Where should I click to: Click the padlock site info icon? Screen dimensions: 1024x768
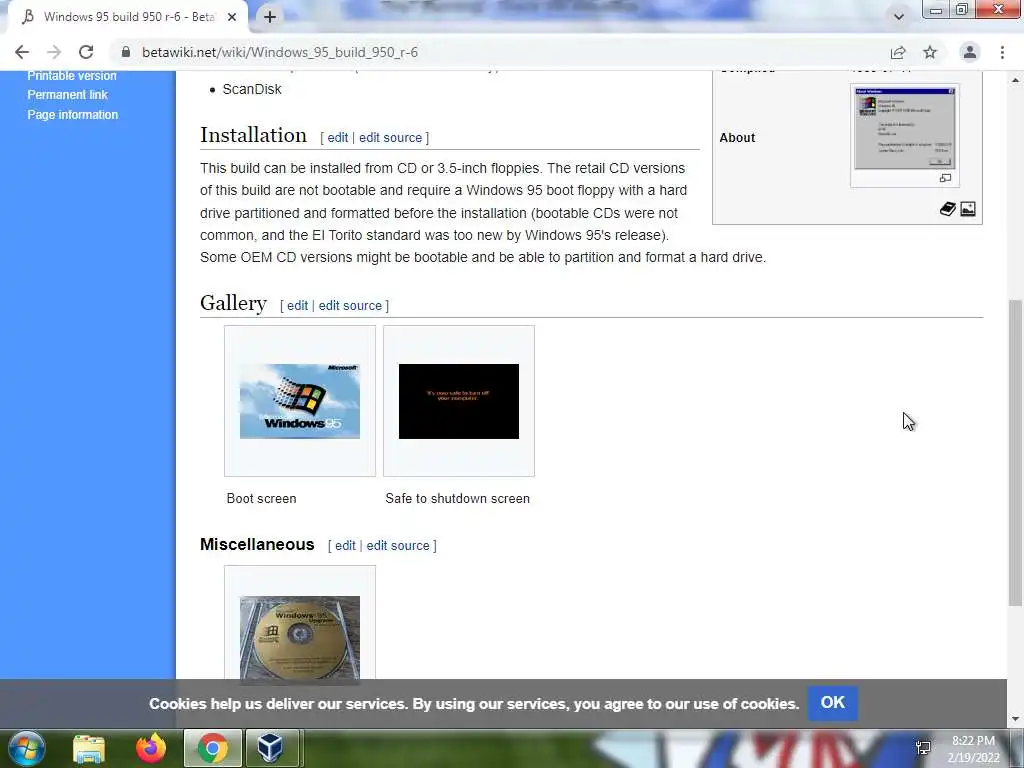(126, 52)
